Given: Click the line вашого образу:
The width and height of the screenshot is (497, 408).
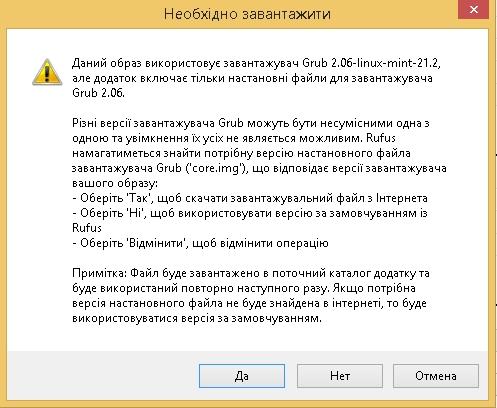Looking at the screenshot, I should pyautogui.click(x=115, y=183).
